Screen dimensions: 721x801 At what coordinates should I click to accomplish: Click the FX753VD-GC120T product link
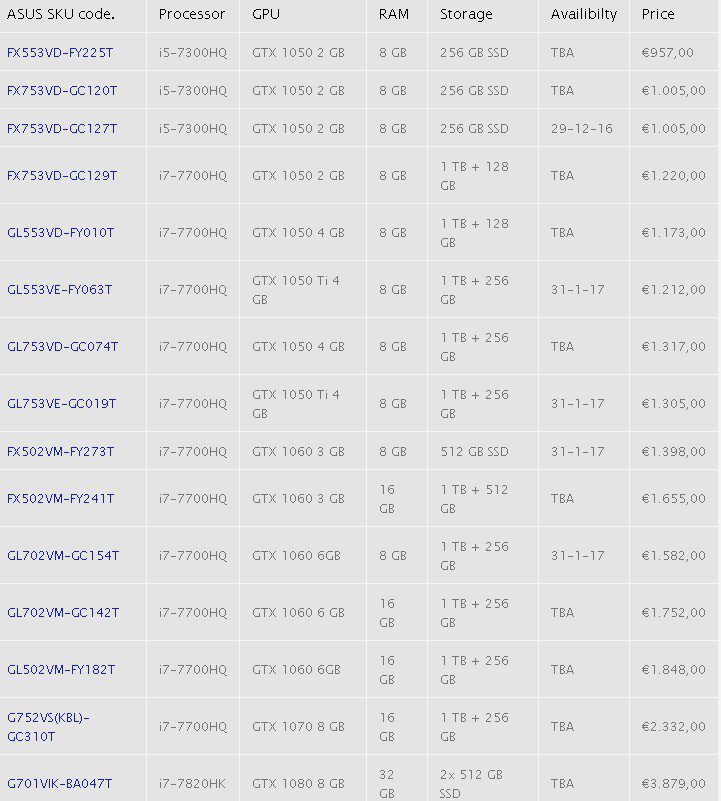(x=62, y=90)
